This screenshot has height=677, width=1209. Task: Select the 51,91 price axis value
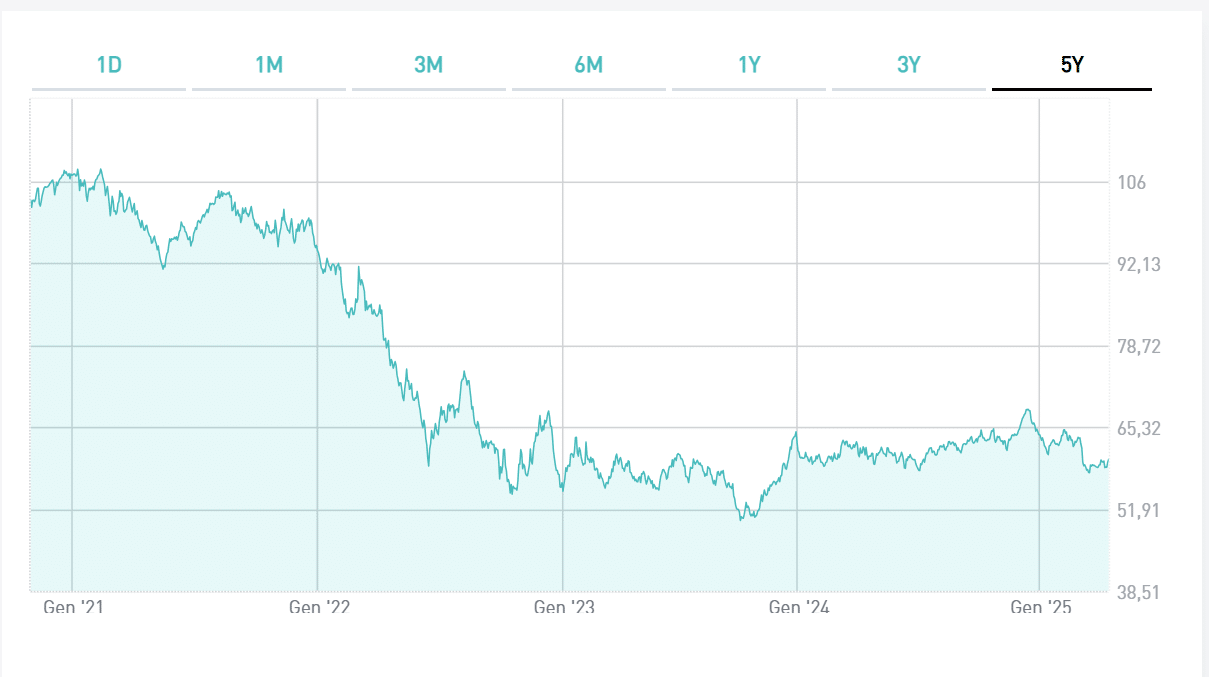(x=1138, y=511)
